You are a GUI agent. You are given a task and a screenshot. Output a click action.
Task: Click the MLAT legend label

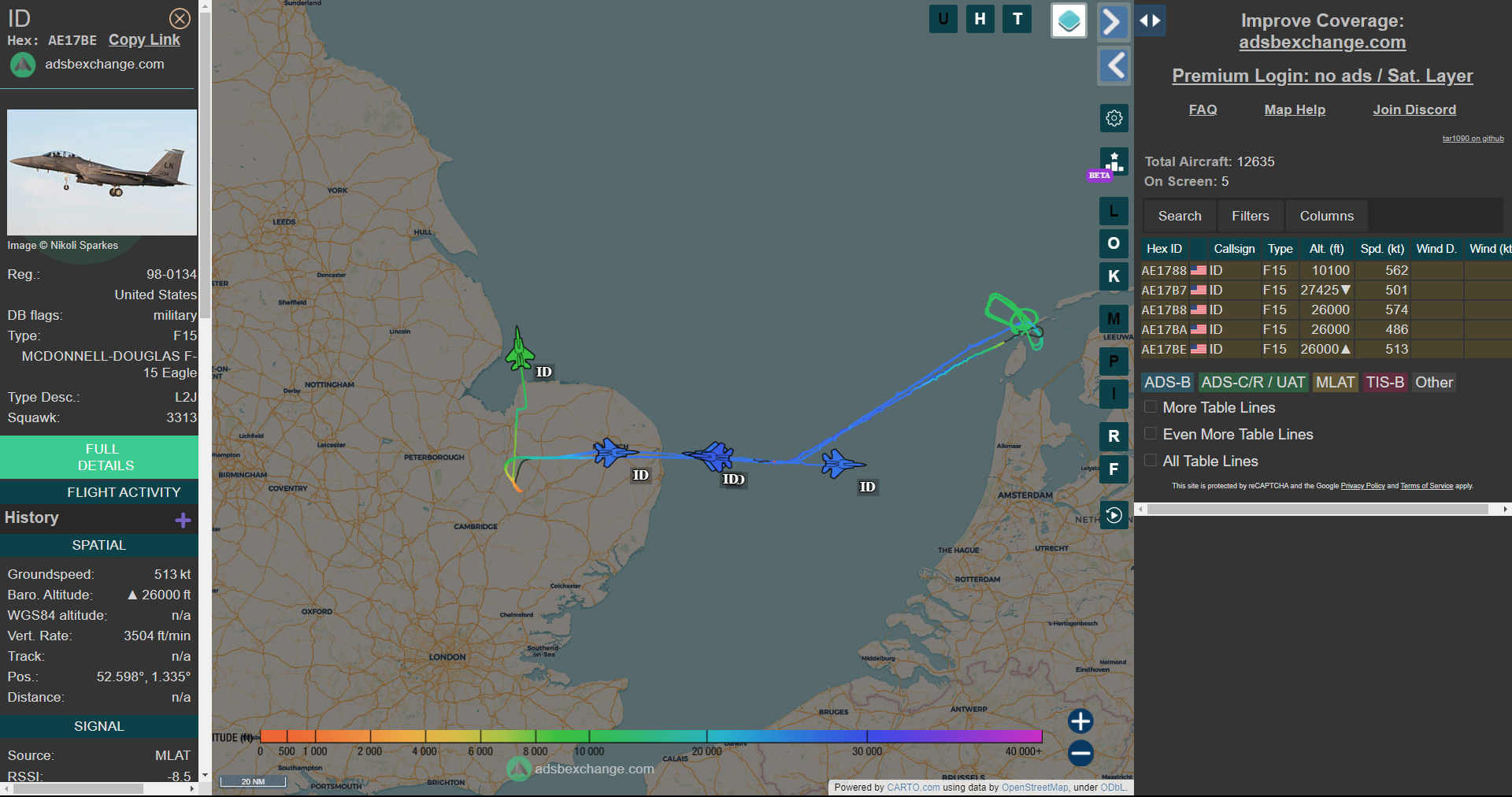(1335, 383)
